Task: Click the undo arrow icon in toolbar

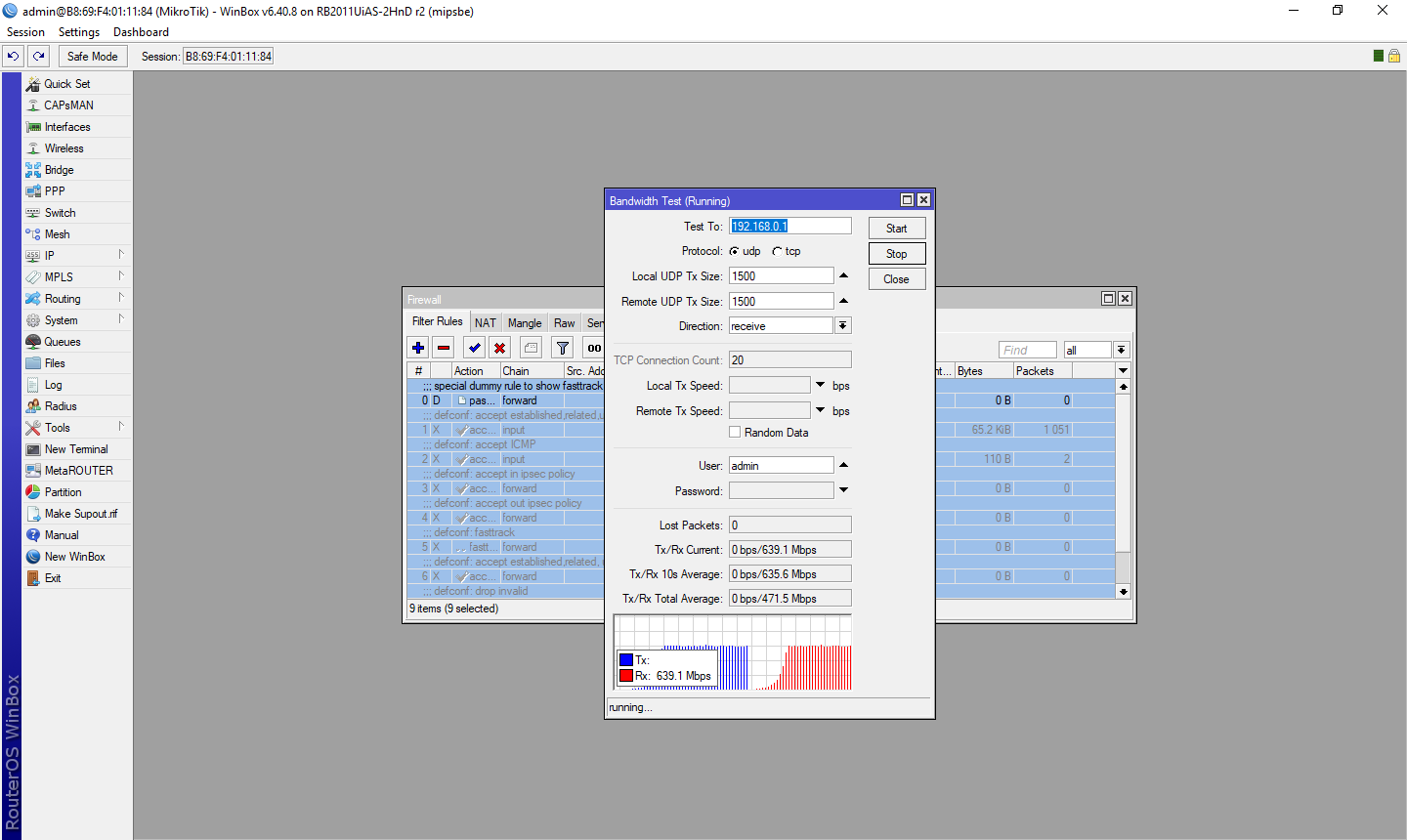Action: pyautogui.click(x=14, y=56)
